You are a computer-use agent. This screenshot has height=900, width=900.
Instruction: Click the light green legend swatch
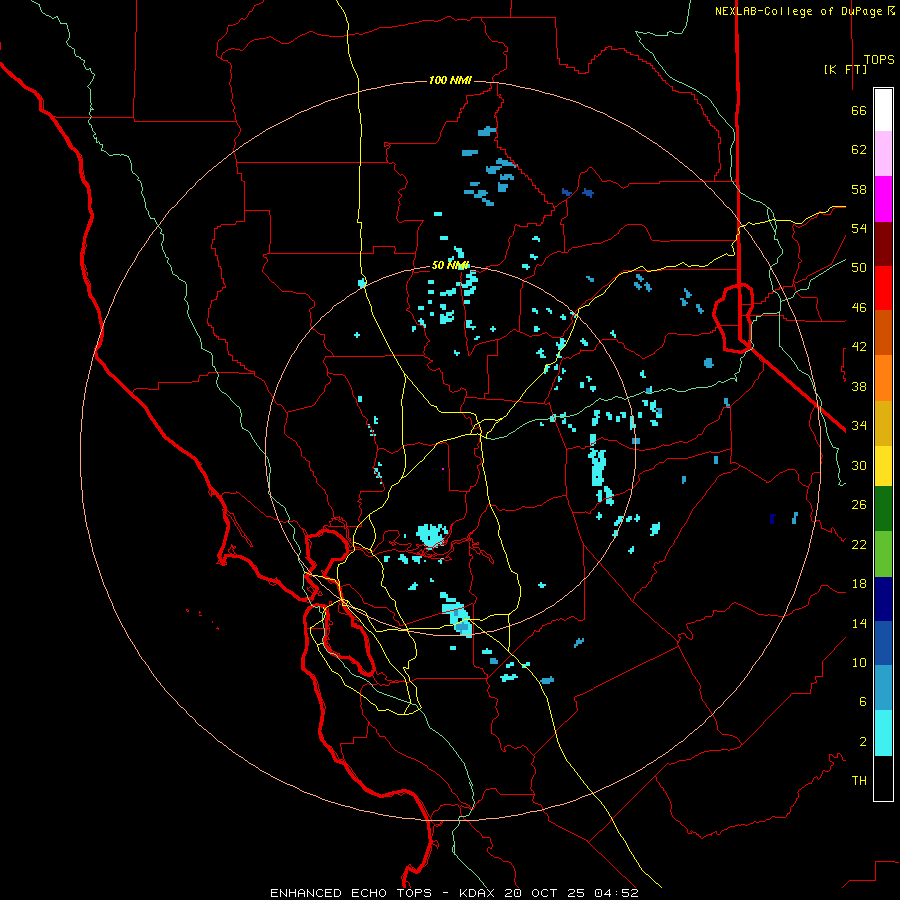coord(883,554)
